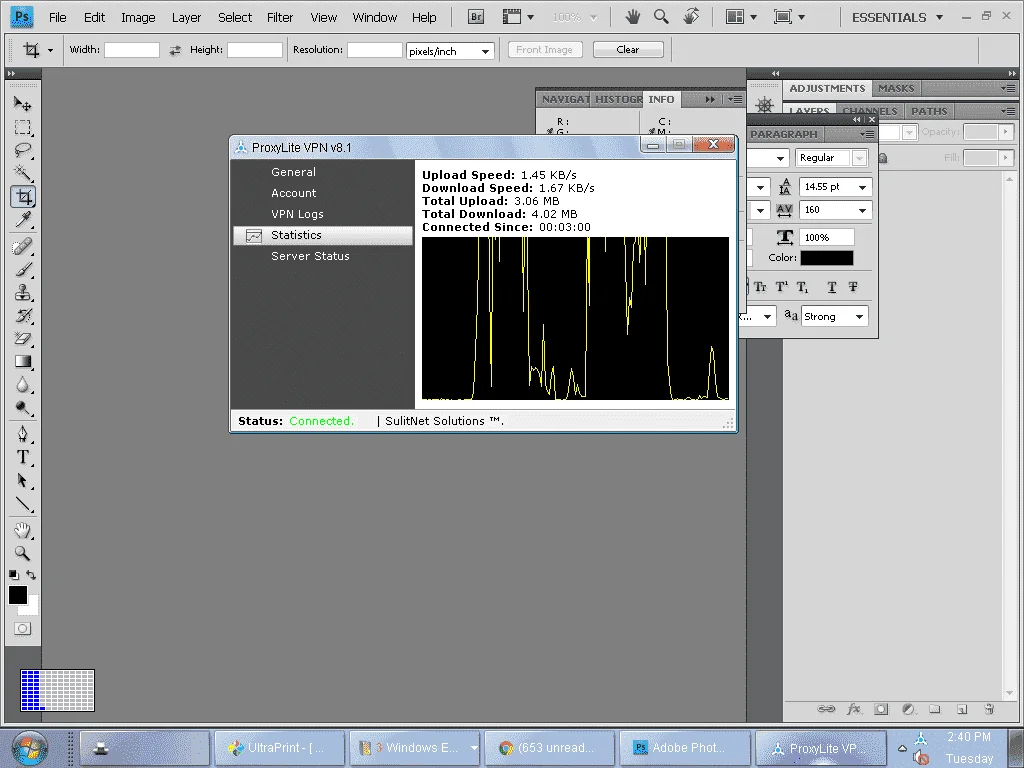Toggle Quick Mask mode
The height and width of the screenshot is (768, 1024).
[x=23, y=629]
